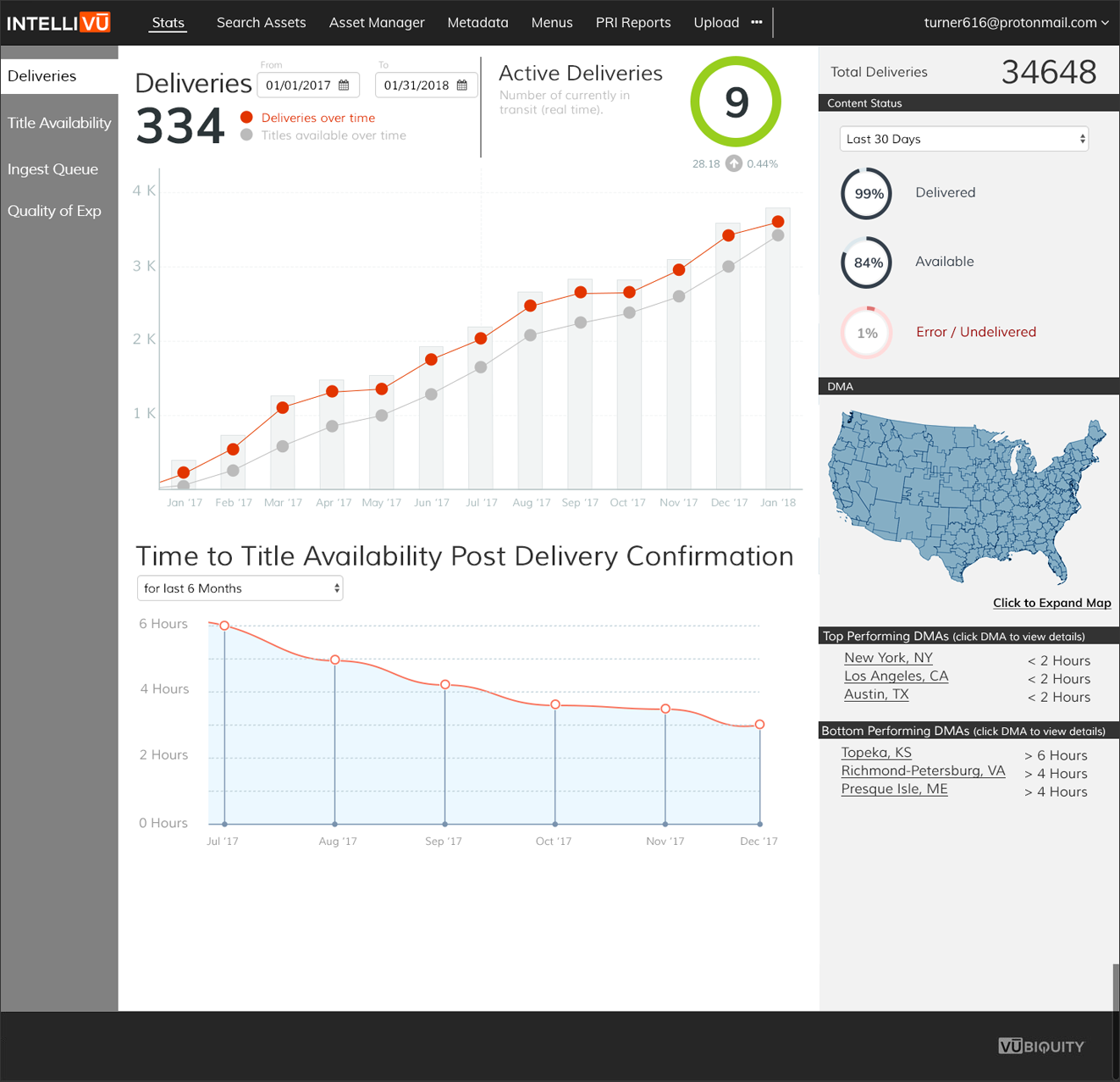This screenshot has width=1120, height=1082.
Task: Click the US DMA map thumbnail
Action: pyautogui.click(x=965, y=498)
